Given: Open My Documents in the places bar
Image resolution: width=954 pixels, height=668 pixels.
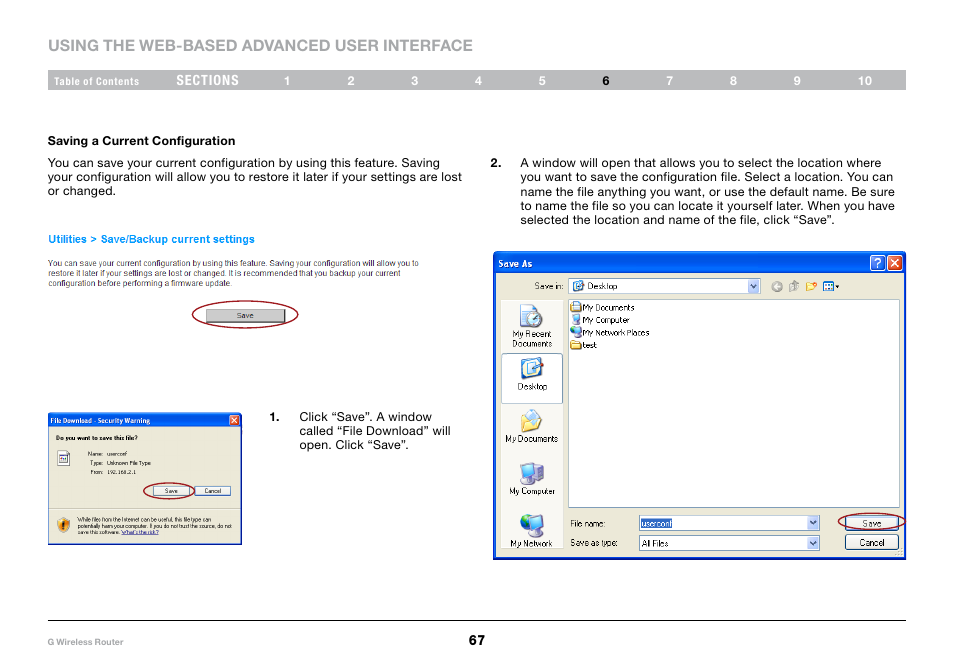Looking at the screenshot, I should (x=531, y=426).
